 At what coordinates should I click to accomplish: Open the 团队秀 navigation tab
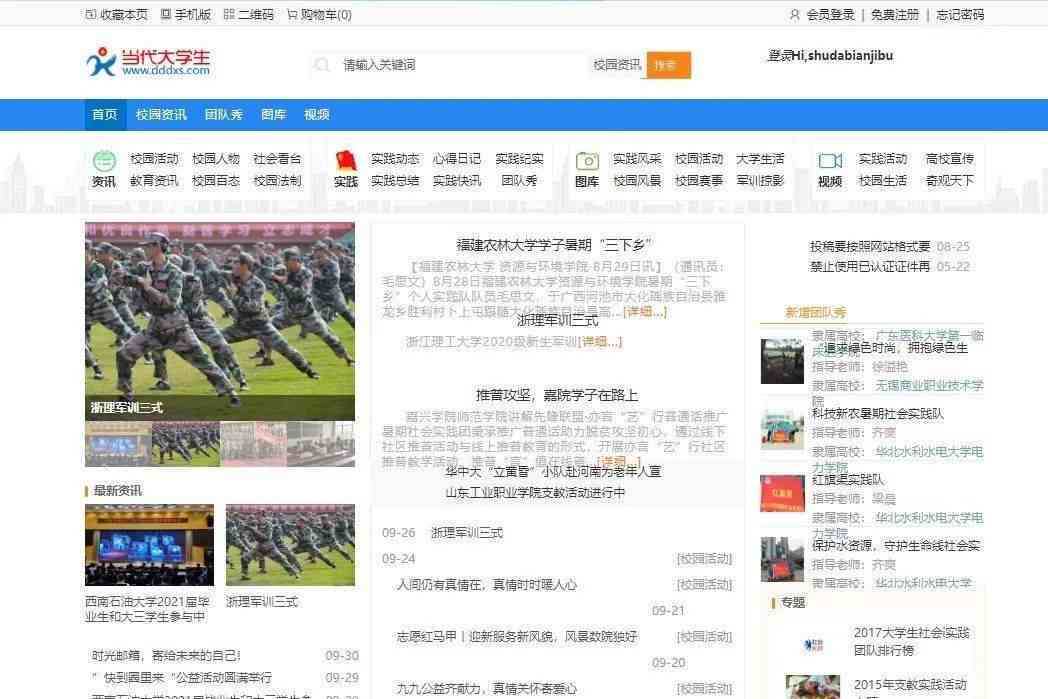pos(223,115)
